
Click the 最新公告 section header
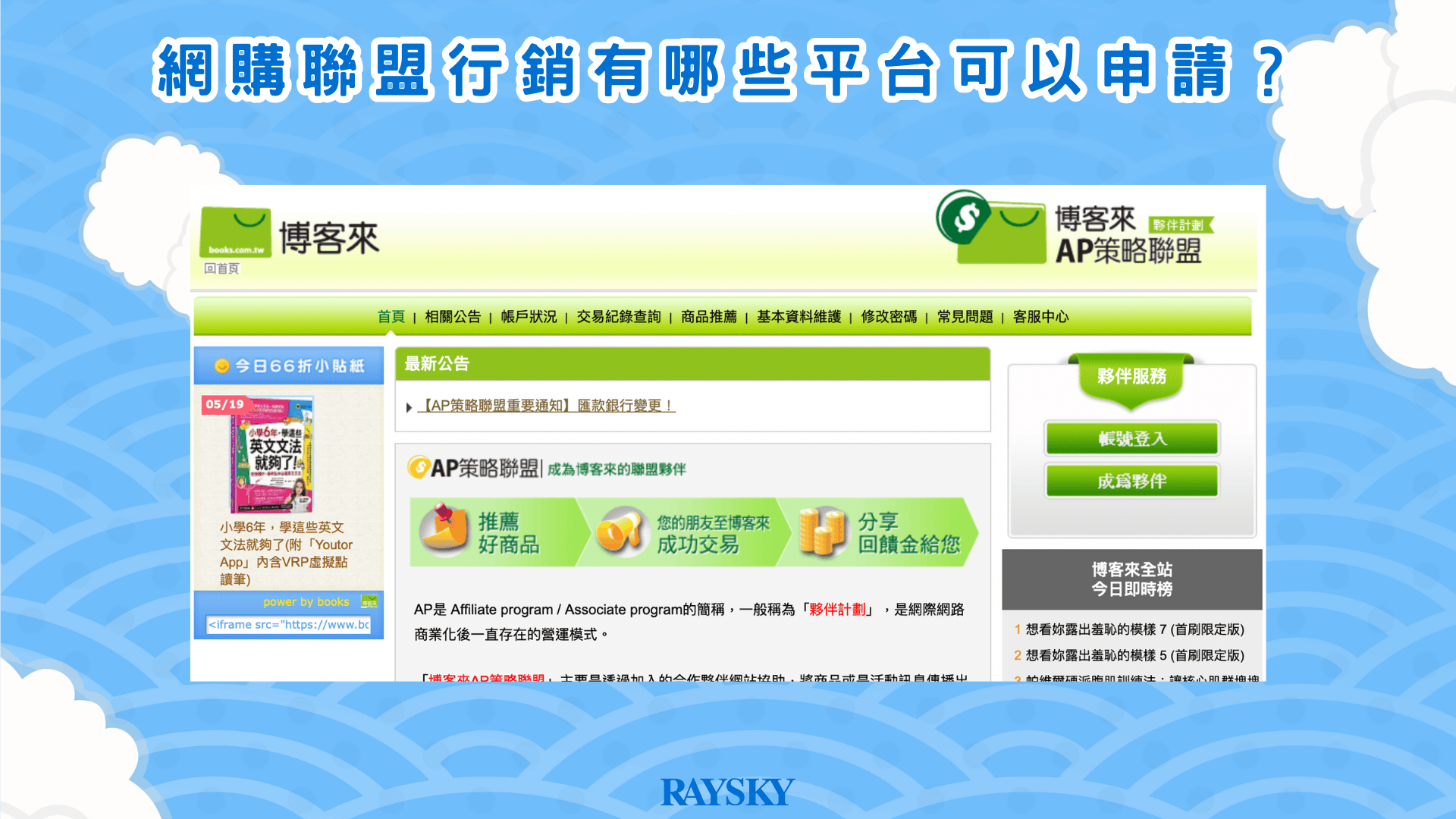tap(692, 364)
